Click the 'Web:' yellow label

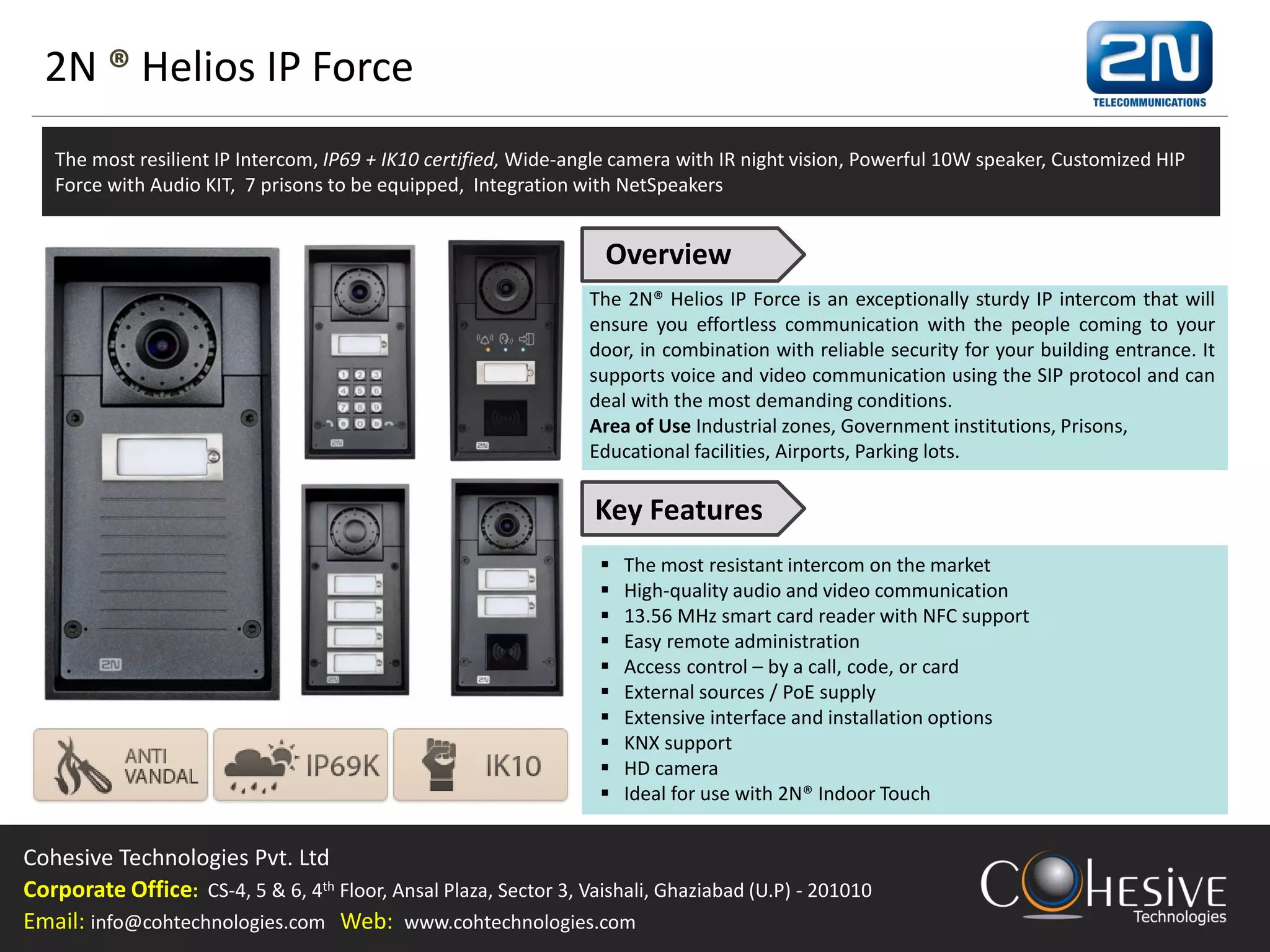click(x=366, y=921)
